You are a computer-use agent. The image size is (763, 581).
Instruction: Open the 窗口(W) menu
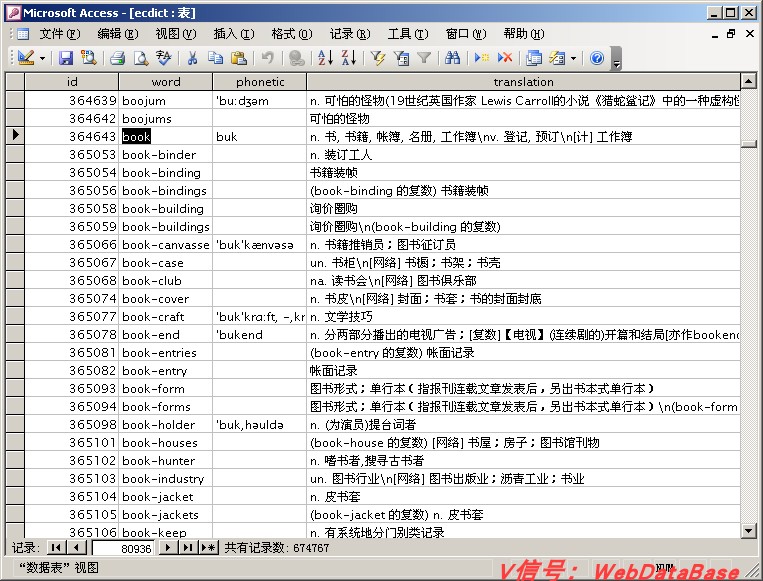pos(466,34)
